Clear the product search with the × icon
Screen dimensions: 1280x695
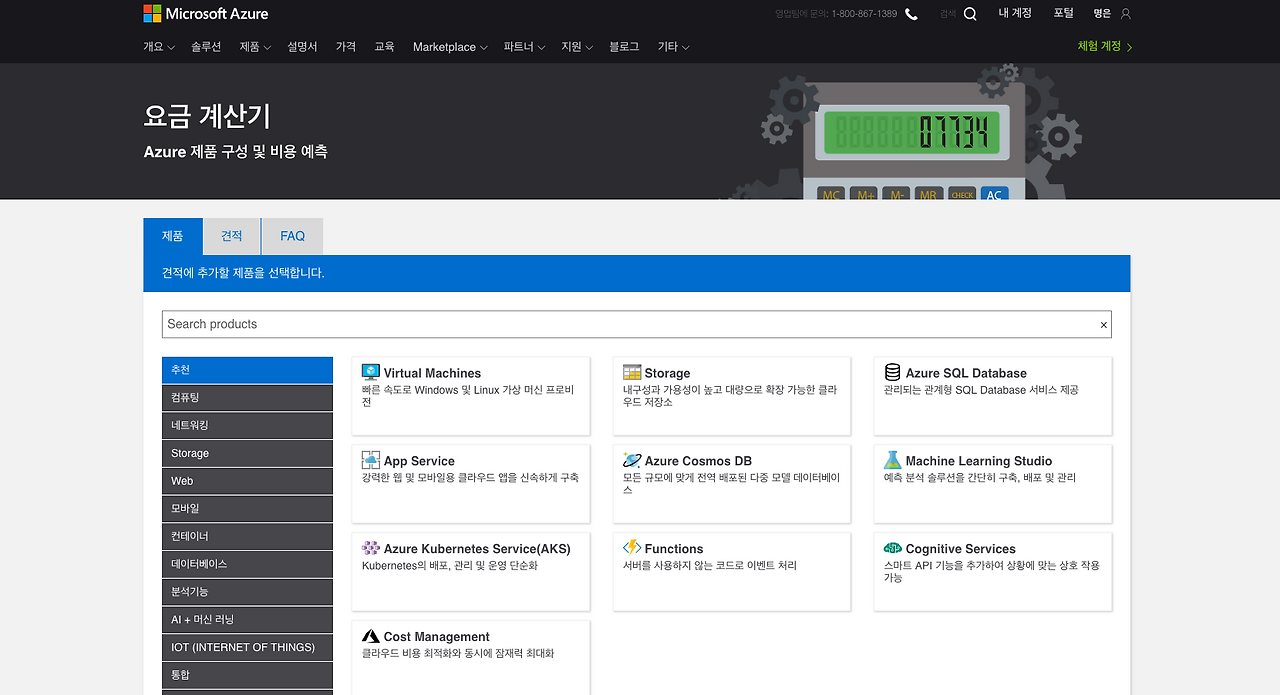click(1104, 325)
